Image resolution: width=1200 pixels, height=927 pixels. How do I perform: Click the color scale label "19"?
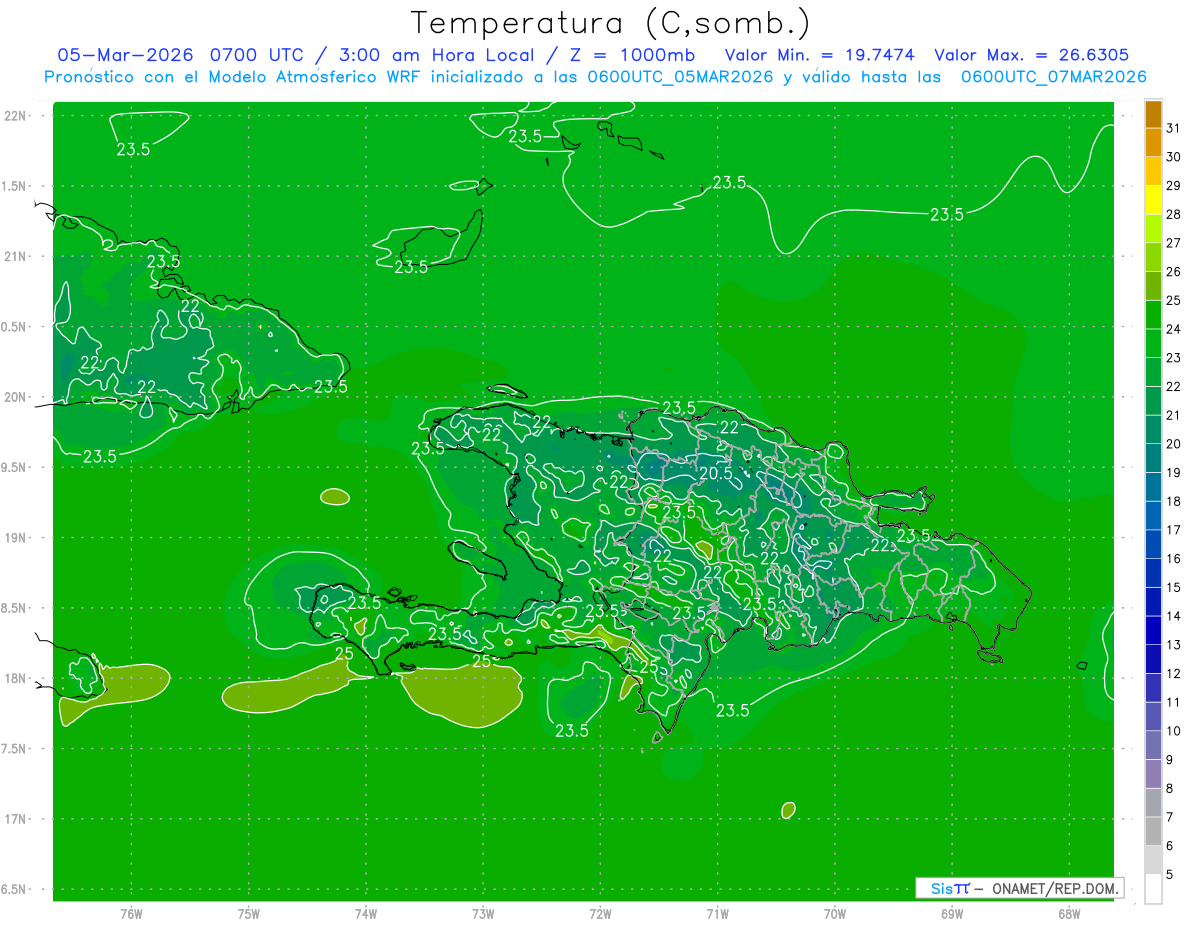(x=1174, y=473)
